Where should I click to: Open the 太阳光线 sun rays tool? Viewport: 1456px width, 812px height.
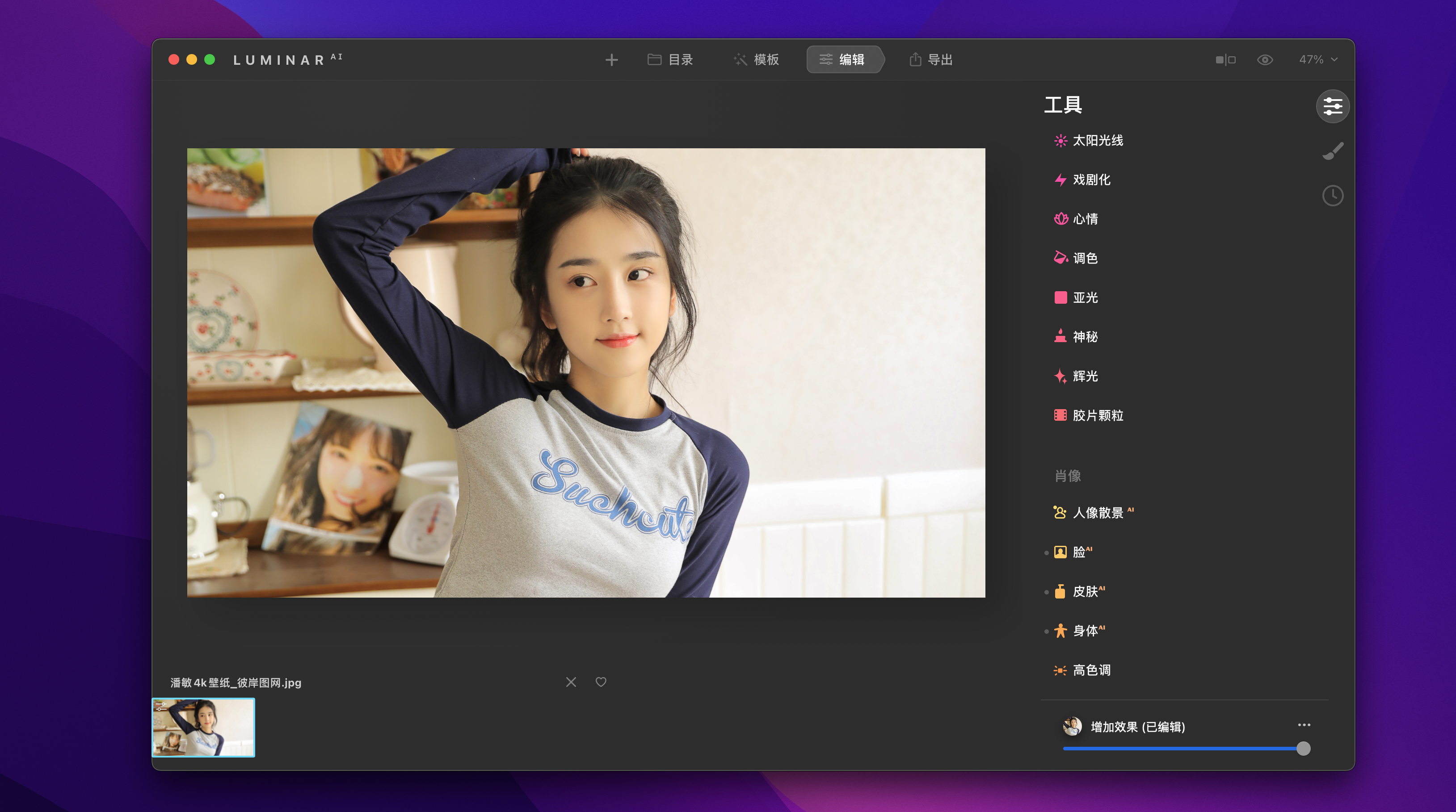pos(1097,141)
